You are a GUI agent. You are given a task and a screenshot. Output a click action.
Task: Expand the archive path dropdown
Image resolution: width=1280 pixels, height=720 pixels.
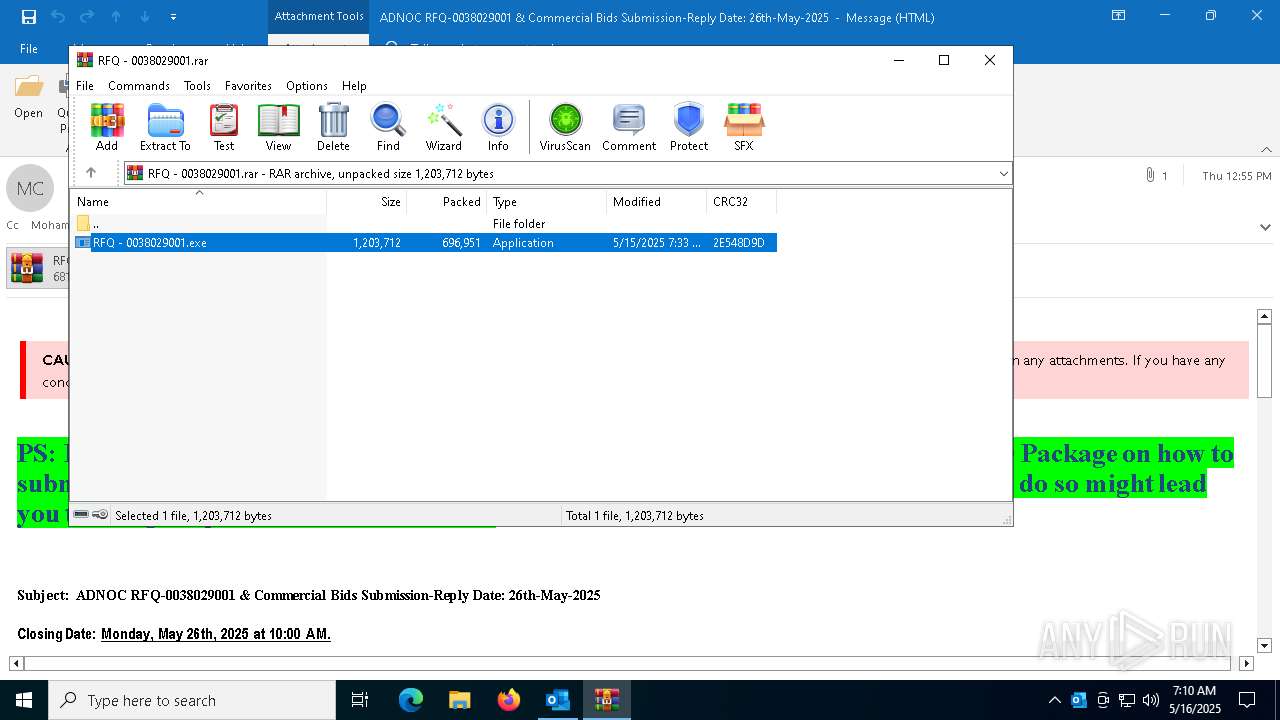[1003, 174]
